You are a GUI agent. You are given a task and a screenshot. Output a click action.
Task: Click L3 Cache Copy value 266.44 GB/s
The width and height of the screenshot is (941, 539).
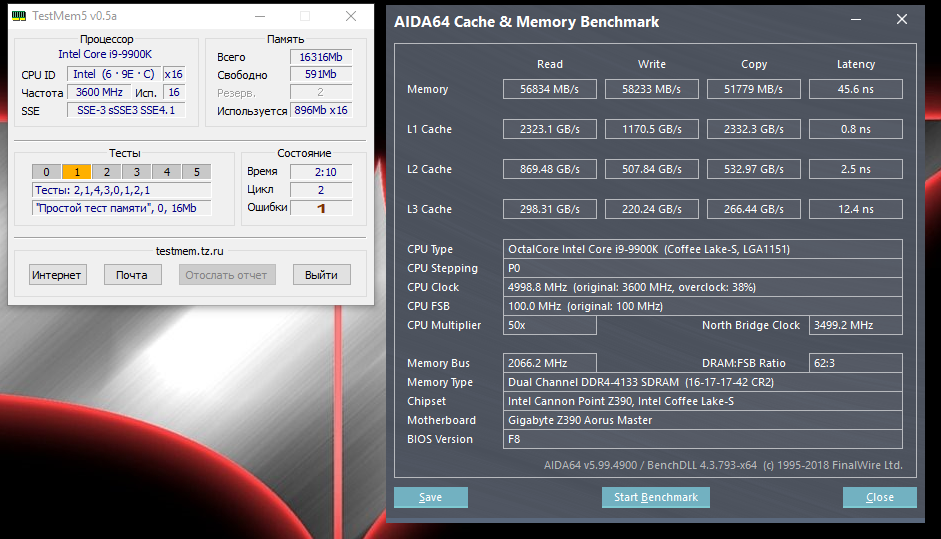coord(754,209)
